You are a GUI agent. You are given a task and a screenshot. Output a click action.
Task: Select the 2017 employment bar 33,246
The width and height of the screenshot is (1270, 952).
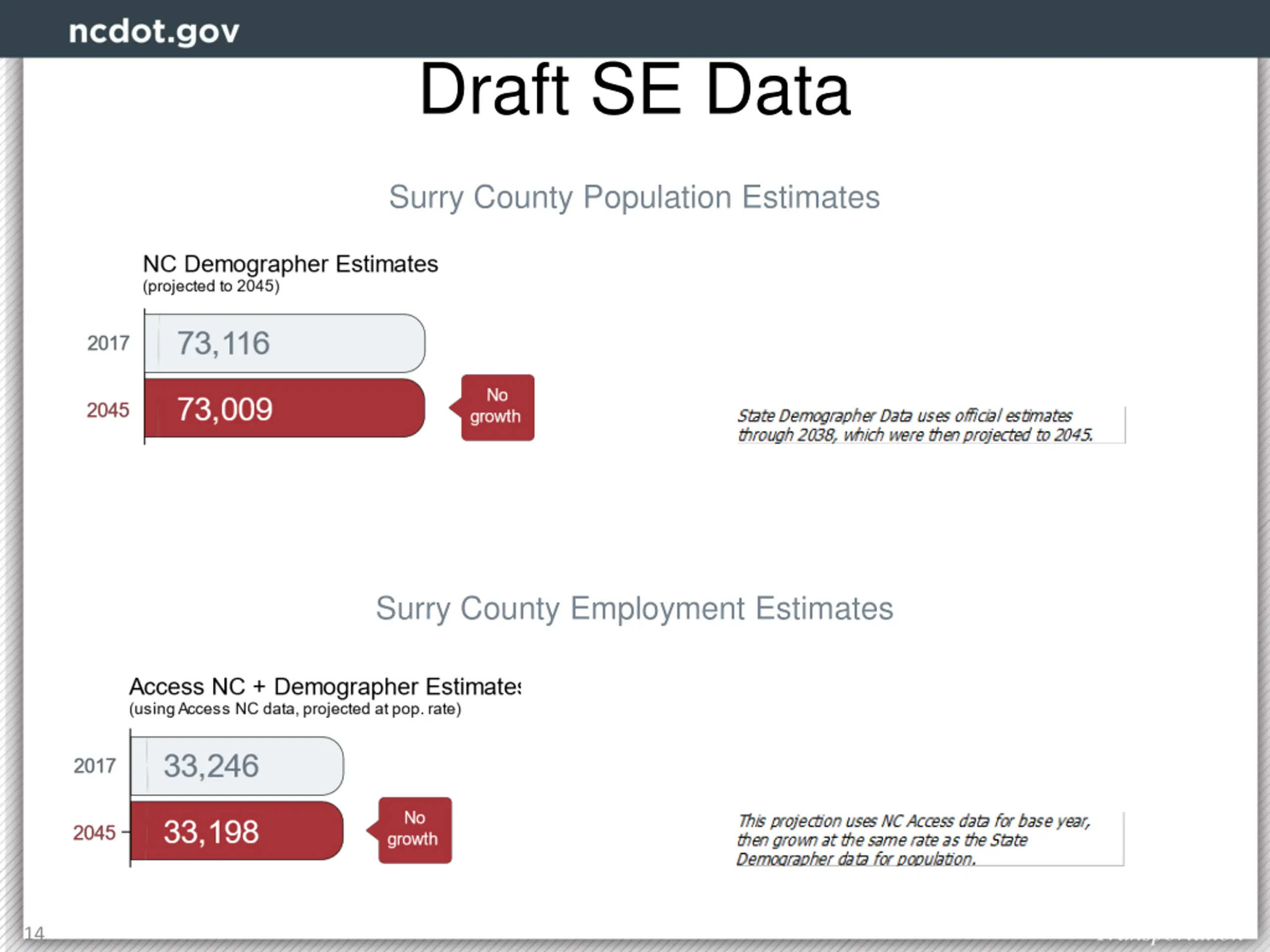[237, 766]
